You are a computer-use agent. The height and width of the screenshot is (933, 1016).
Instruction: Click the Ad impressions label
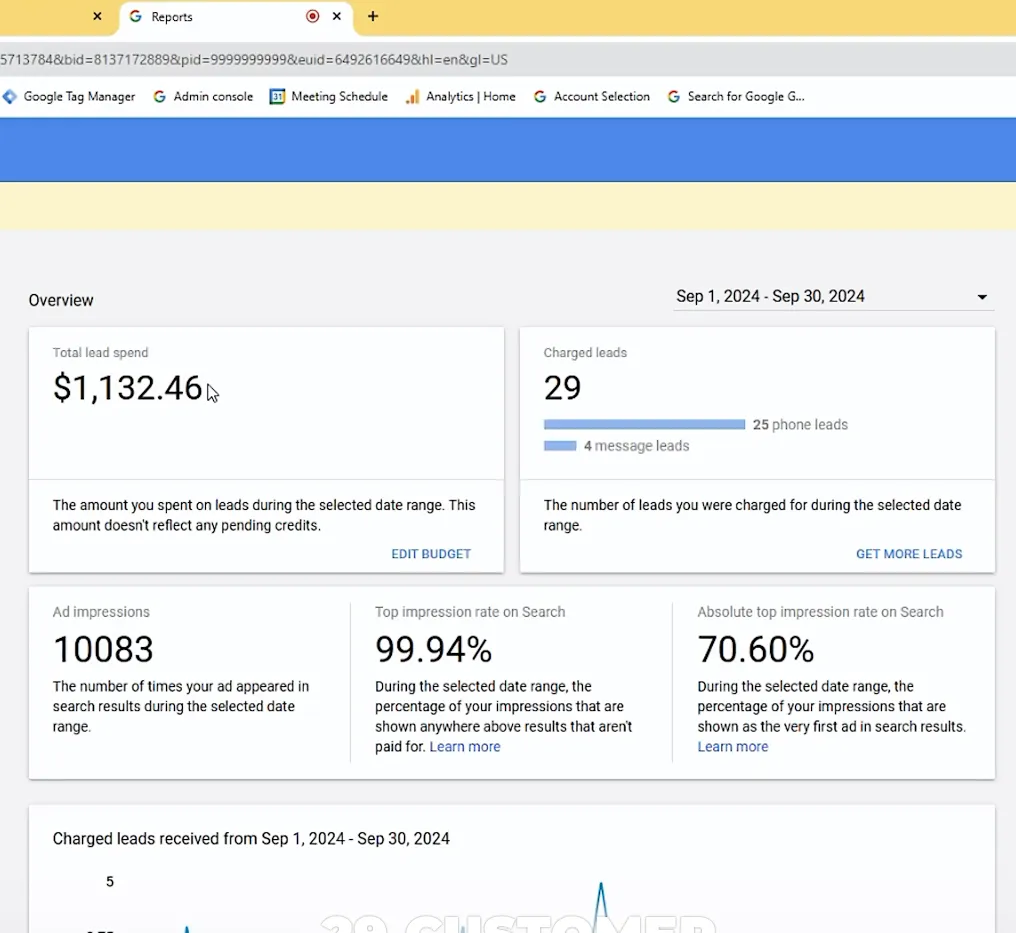pos(101,612)
